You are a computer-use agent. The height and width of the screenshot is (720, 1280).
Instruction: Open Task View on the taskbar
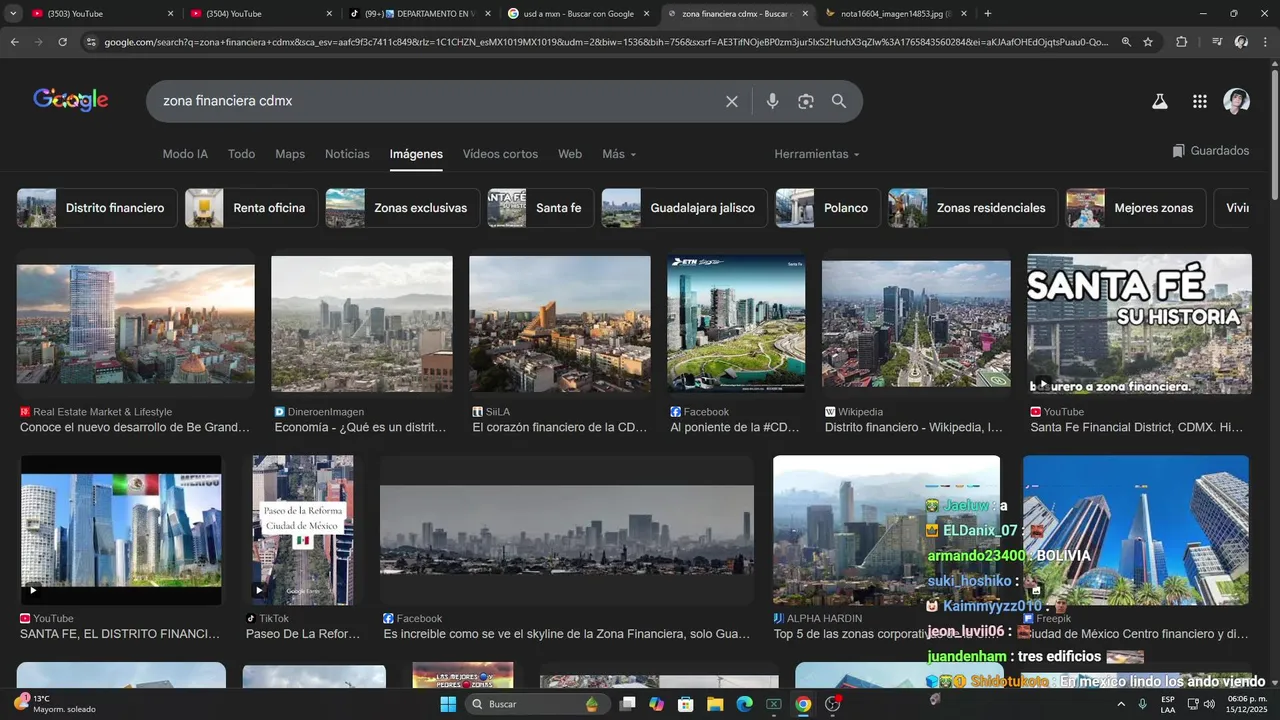pos(627,704)
